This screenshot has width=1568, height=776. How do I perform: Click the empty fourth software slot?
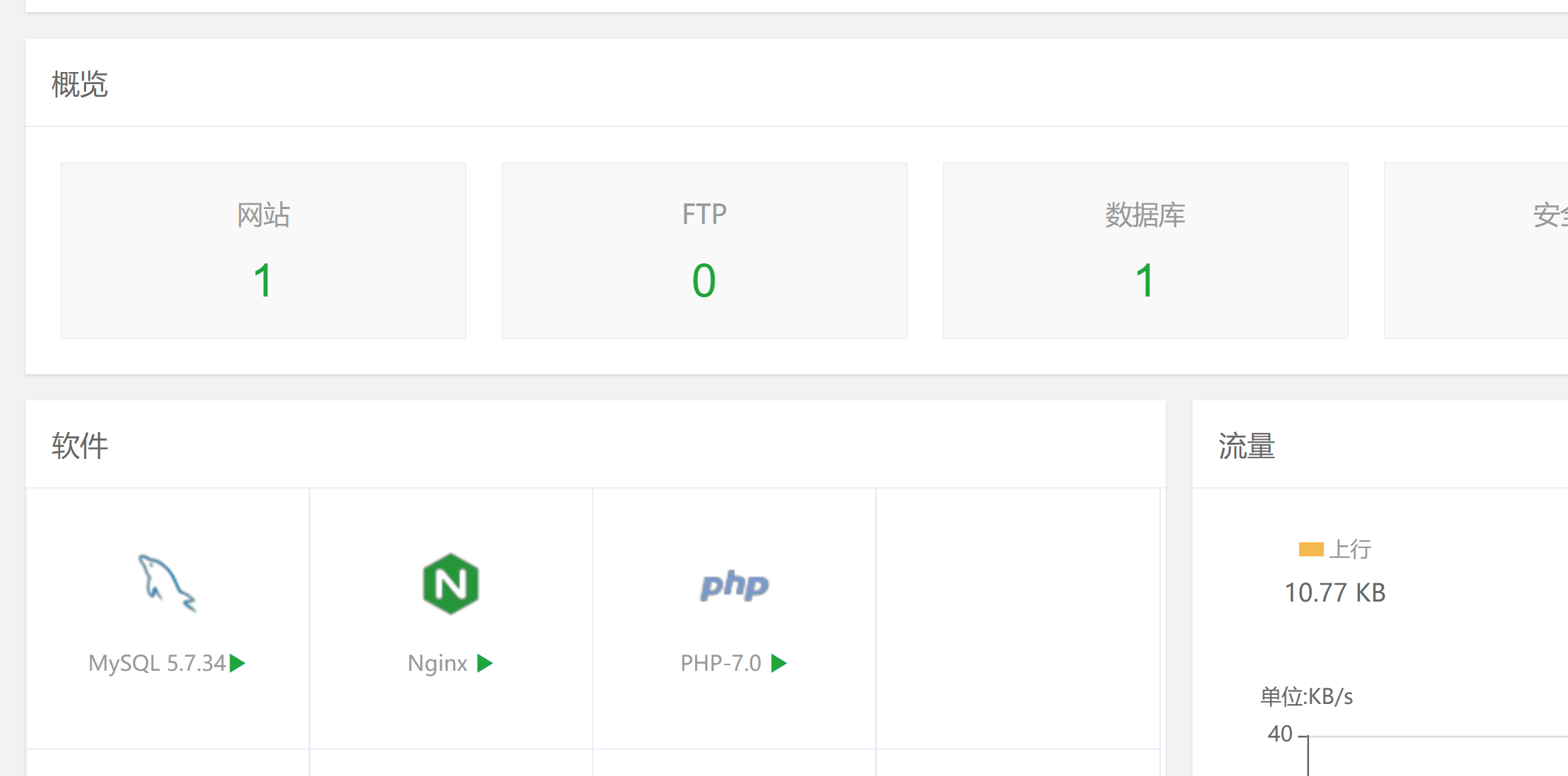pyautogui.click(x=1018, y=619)
